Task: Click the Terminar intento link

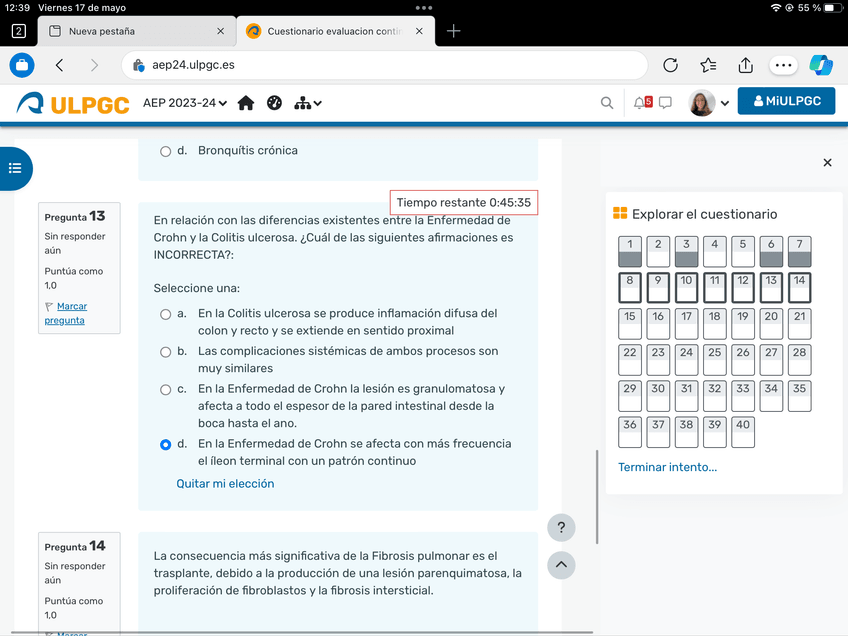Action: [667, 467]
